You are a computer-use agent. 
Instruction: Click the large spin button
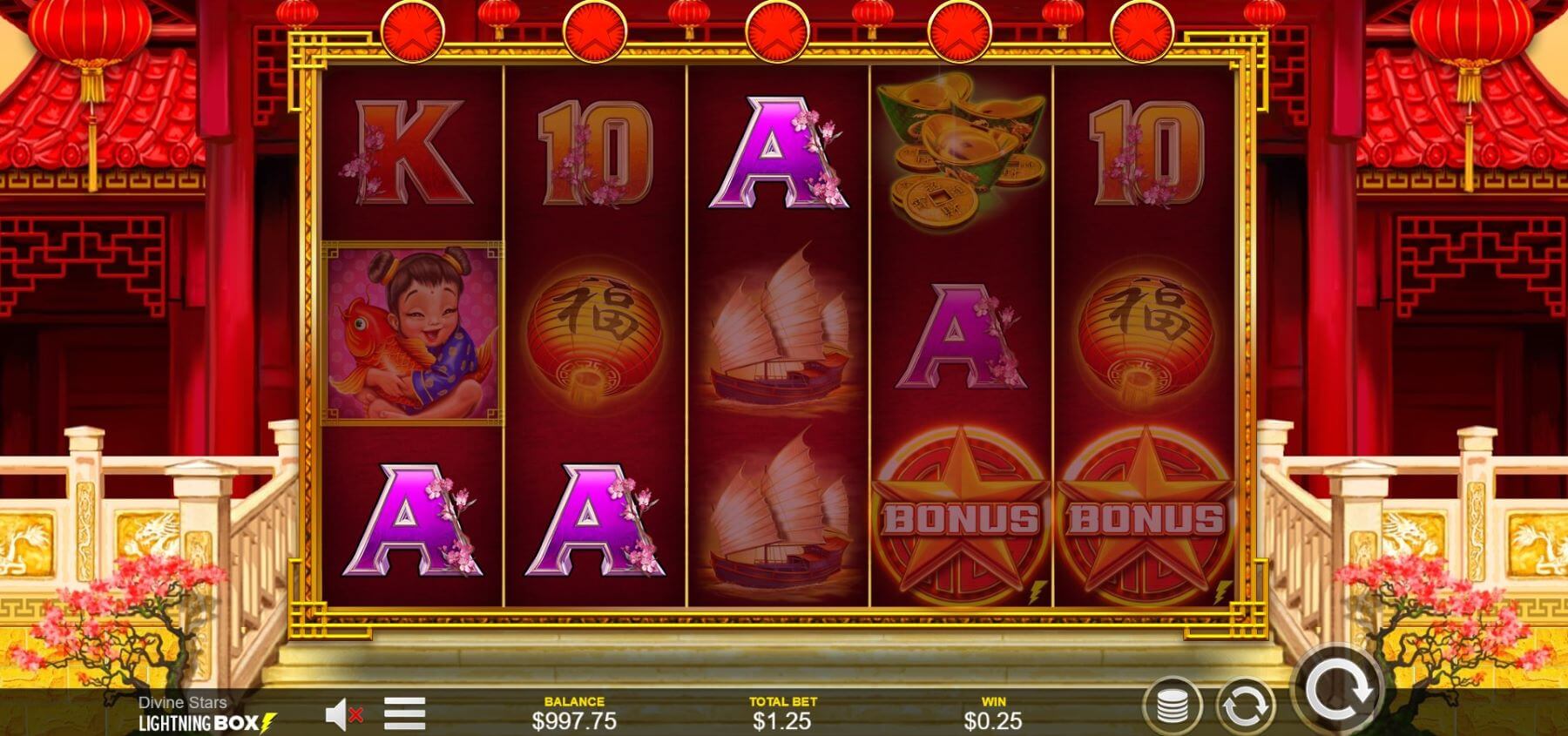[x=1336, y=691]
